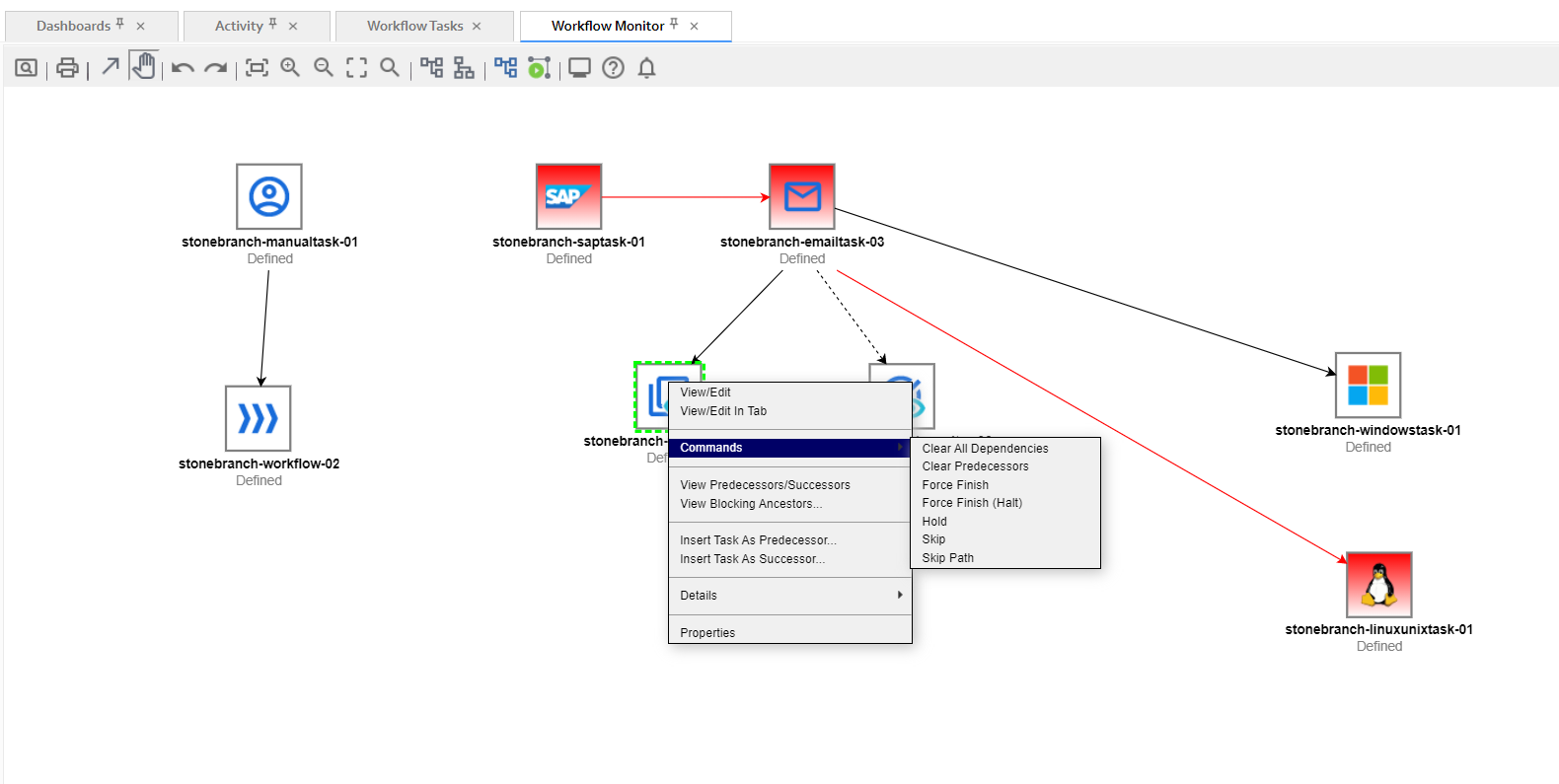Viewport: 1559px width, 784px height.
Task: Click the Undo arrow icon
Action: click(x=183, y=68)
